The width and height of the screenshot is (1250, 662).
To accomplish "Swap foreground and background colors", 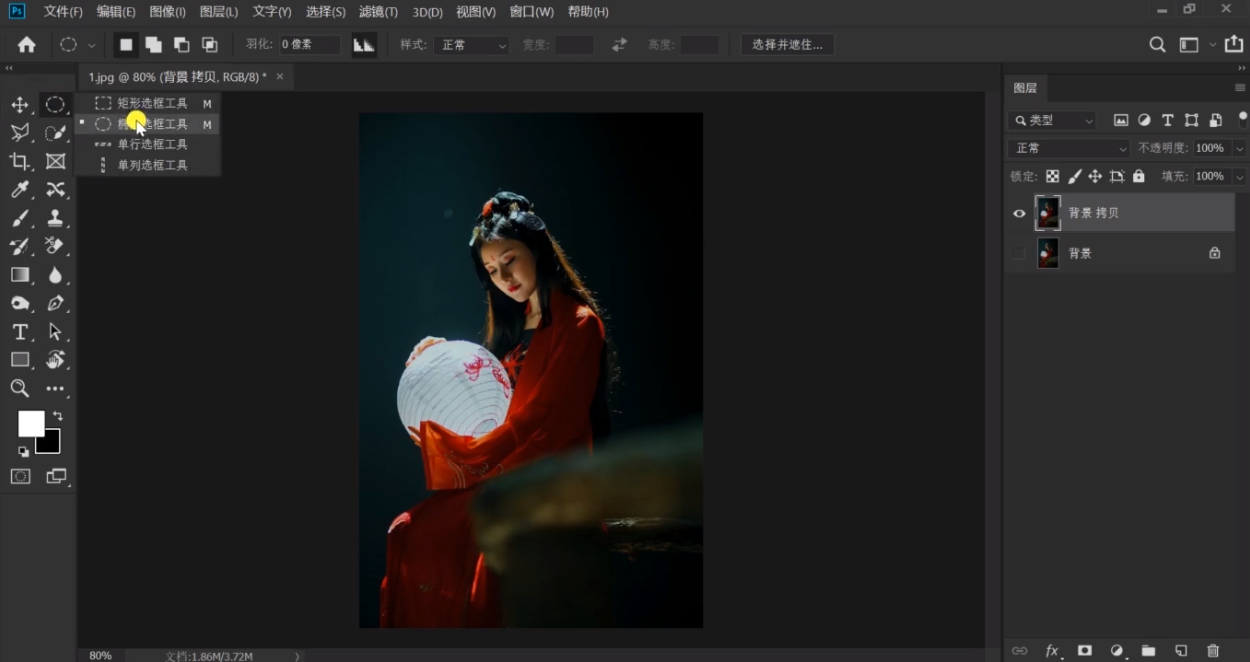I will coord(58,416).
